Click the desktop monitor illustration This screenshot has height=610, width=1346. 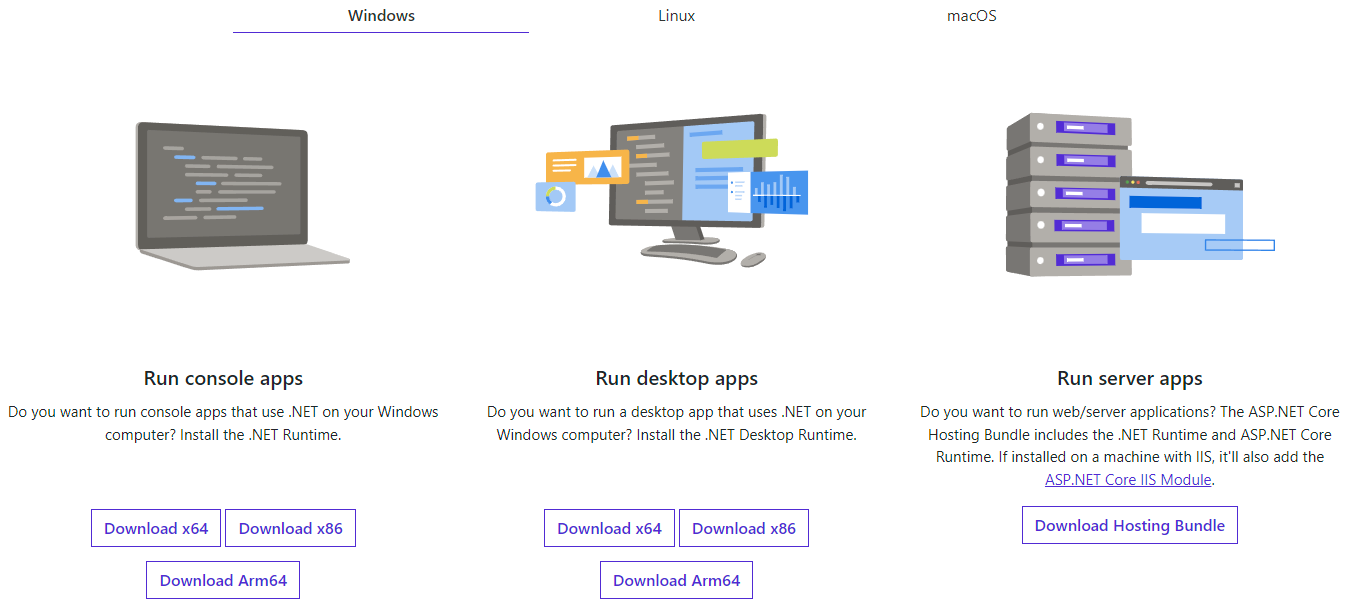click(x=672, y=190)
